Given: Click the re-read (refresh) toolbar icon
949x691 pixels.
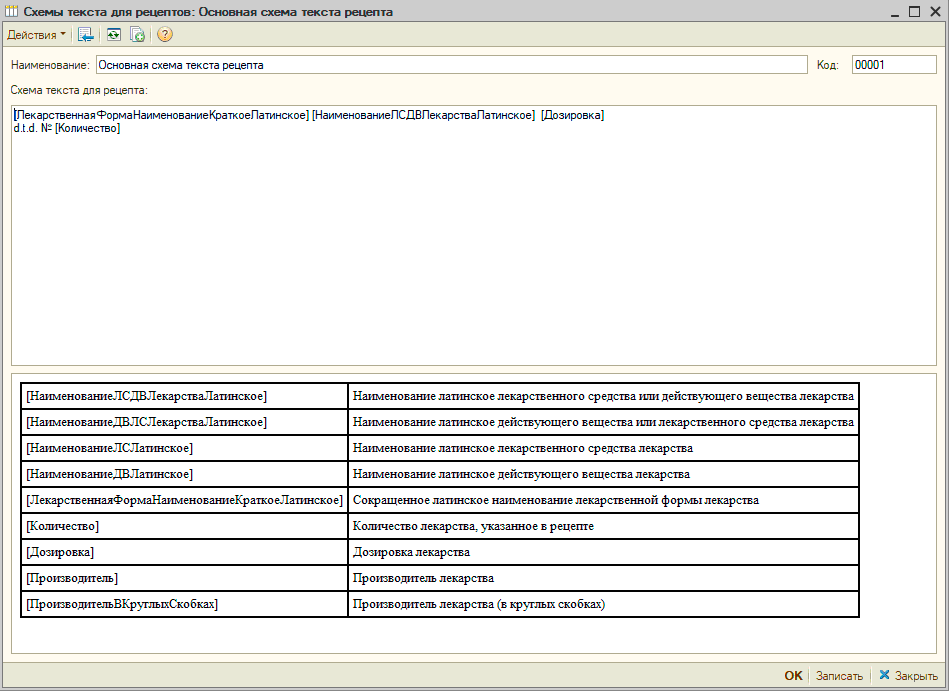Looking at the screenshot, I should 113,35.
